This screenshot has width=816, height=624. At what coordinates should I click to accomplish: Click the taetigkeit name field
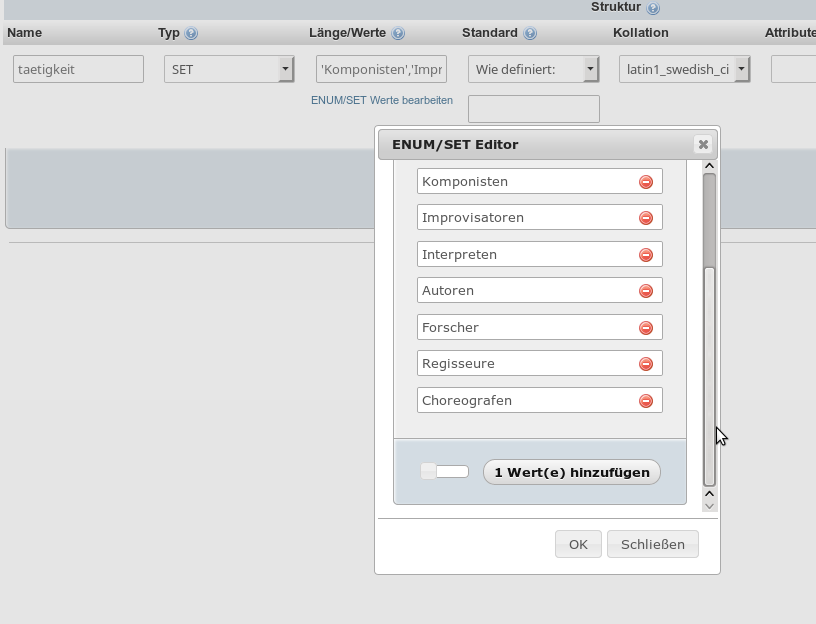click(79, 69)
